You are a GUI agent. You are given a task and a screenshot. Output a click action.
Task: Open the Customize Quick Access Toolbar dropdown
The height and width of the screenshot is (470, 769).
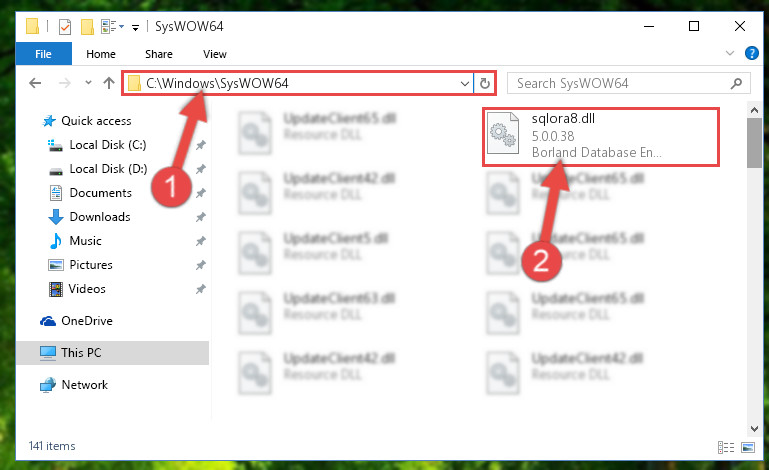135,27
